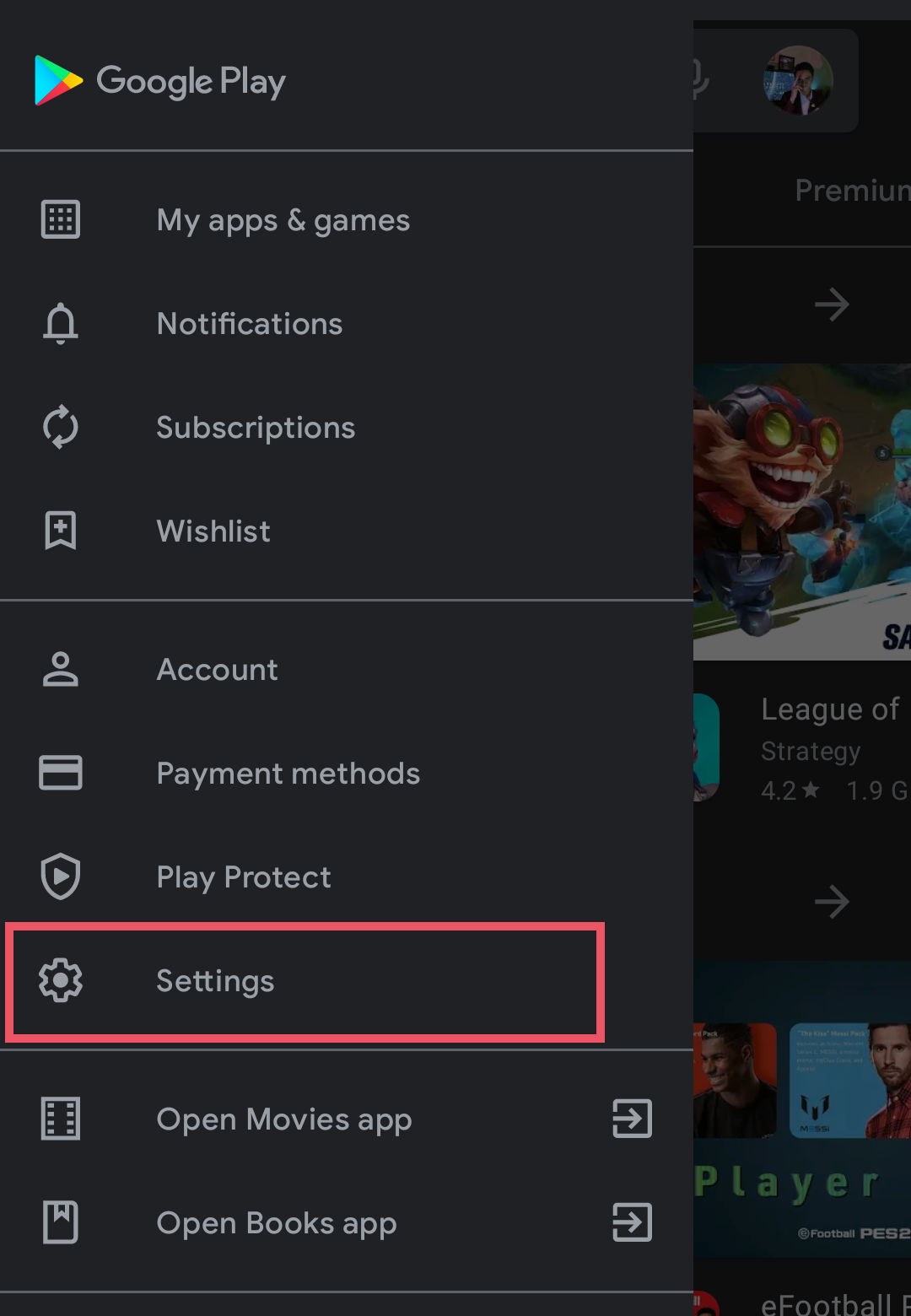Click the Settings gear icon

(x=60, y=980)
